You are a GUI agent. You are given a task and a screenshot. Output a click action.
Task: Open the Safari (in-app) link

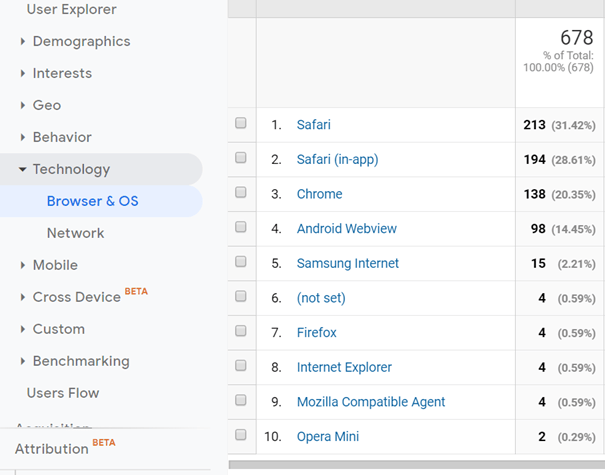(x=338, y=159)
